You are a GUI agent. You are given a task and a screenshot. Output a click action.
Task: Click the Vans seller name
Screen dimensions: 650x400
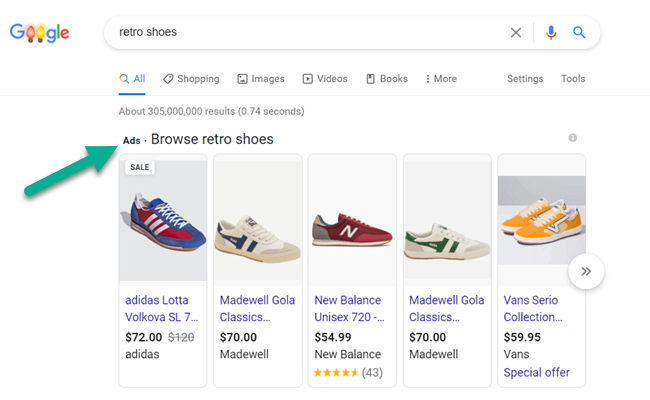[x=516, y=354]
